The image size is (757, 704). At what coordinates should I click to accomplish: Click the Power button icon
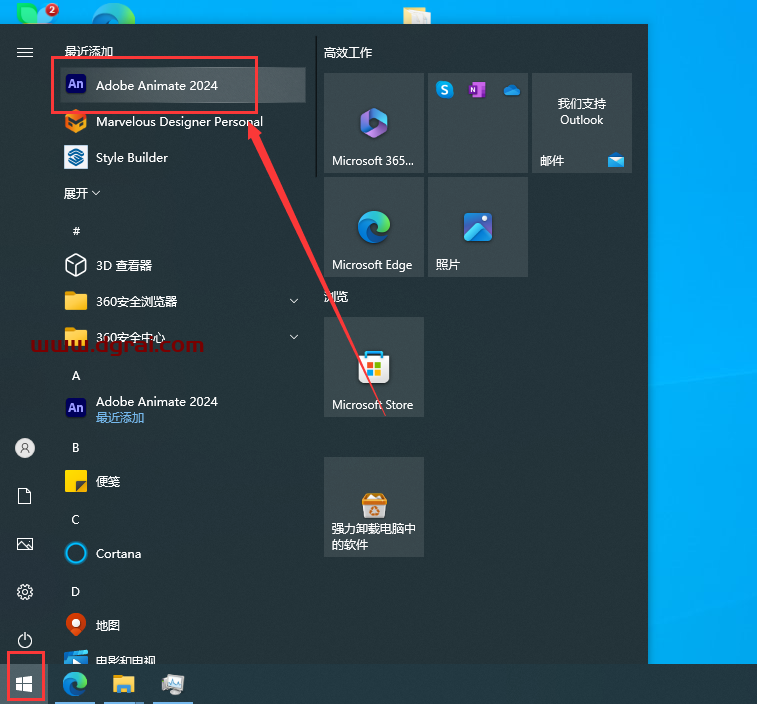pyautogui.click(x=25, y=640)
